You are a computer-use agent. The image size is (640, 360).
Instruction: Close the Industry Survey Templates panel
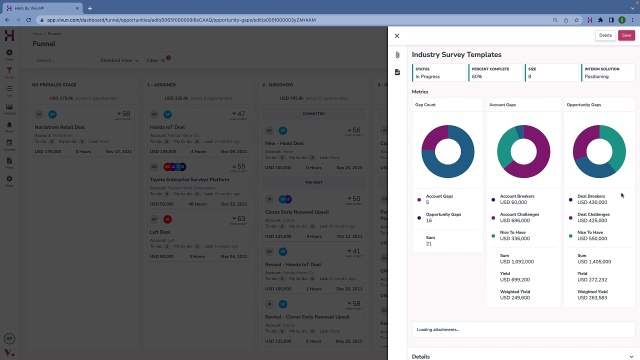[x=397, y=36]
